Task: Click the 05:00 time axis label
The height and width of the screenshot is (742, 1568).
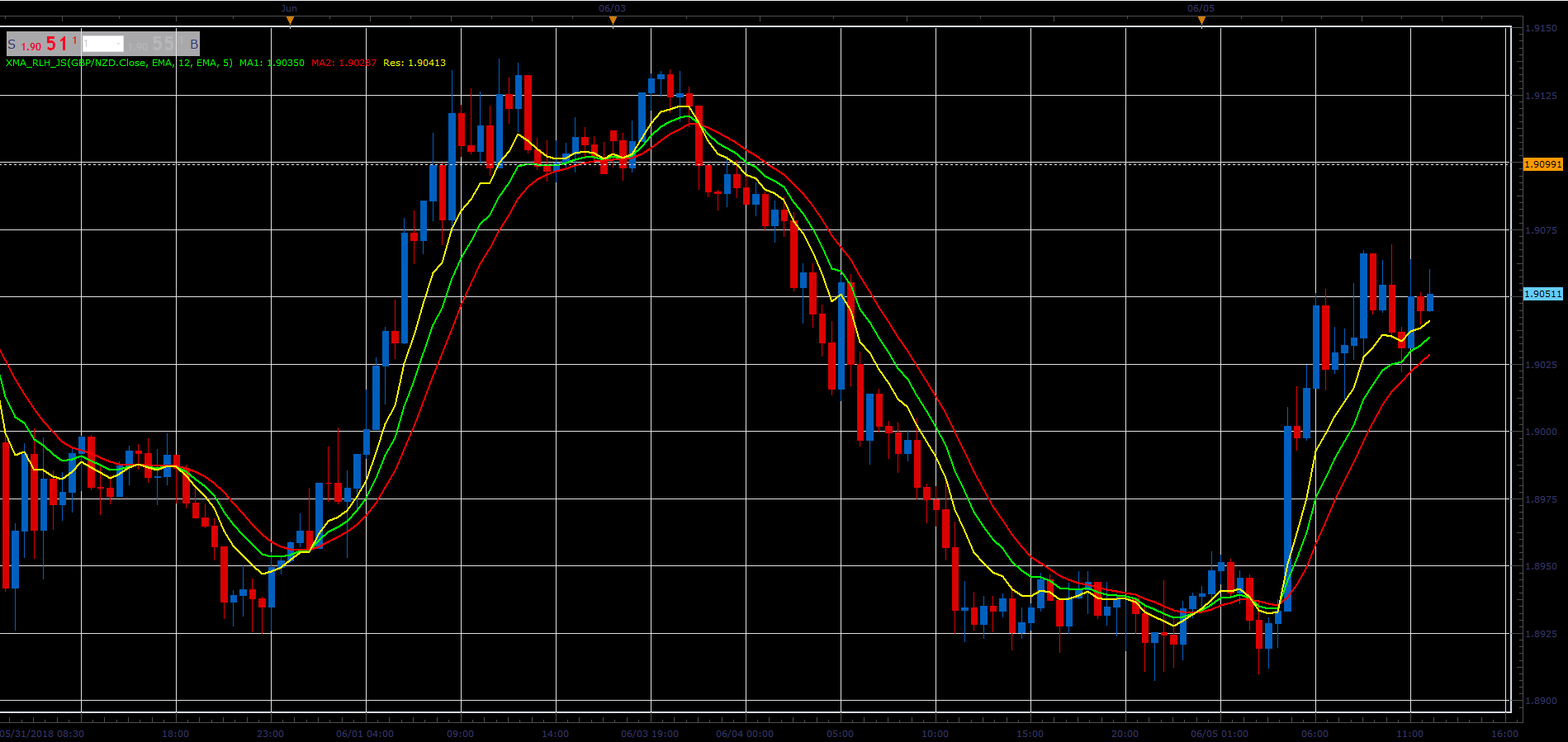Action: pos(840,734)
